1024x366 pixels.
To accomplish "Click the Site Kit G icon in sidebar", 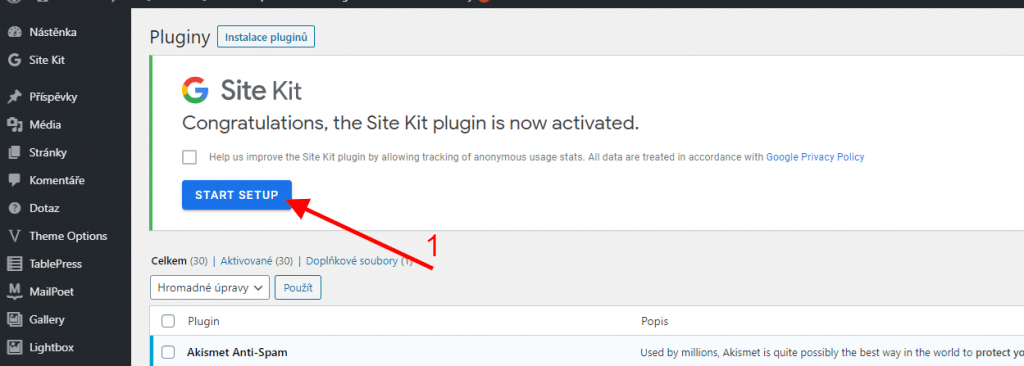I will (x=14, y=59).
